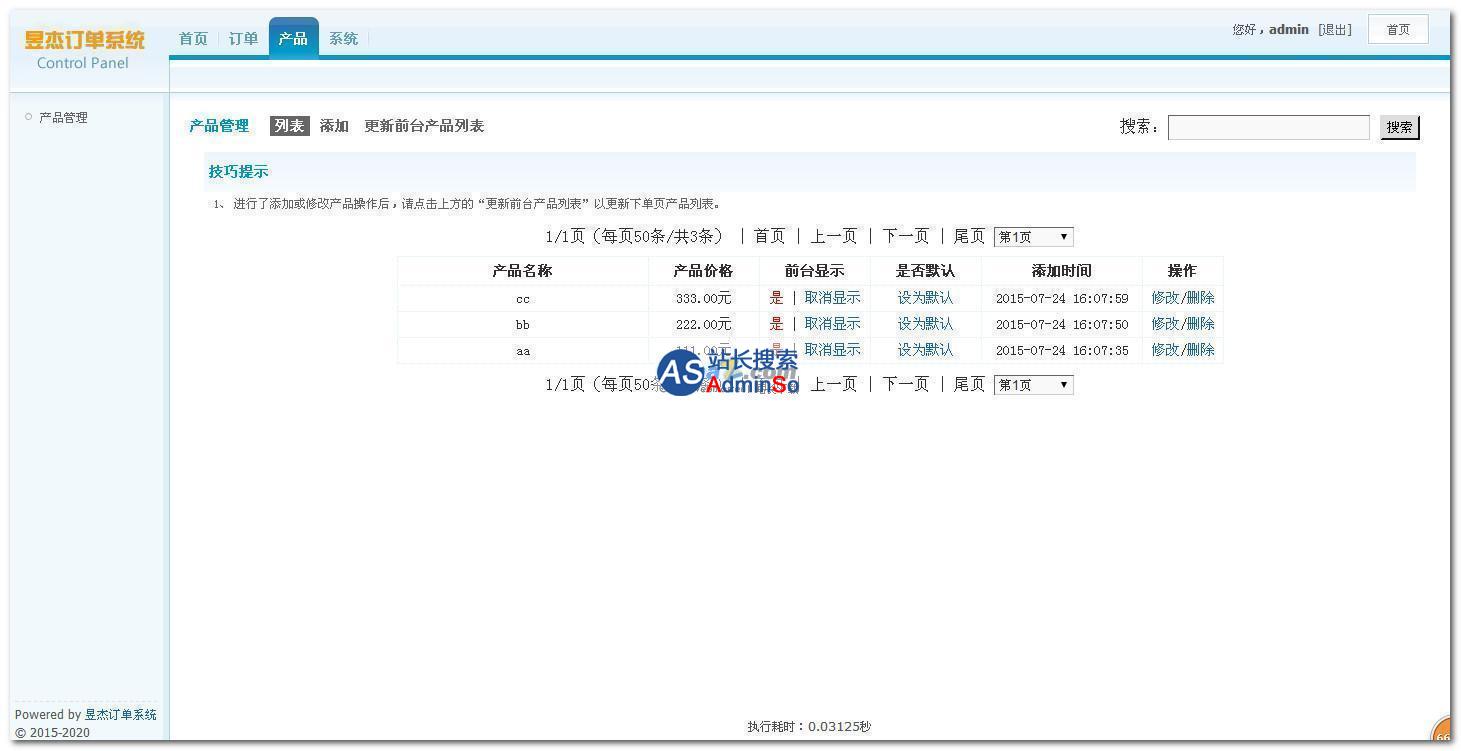The height and width of the screenshot is (751, 1461).
Task: Click 取消显示 for product aa
Action: coord(832,350)
